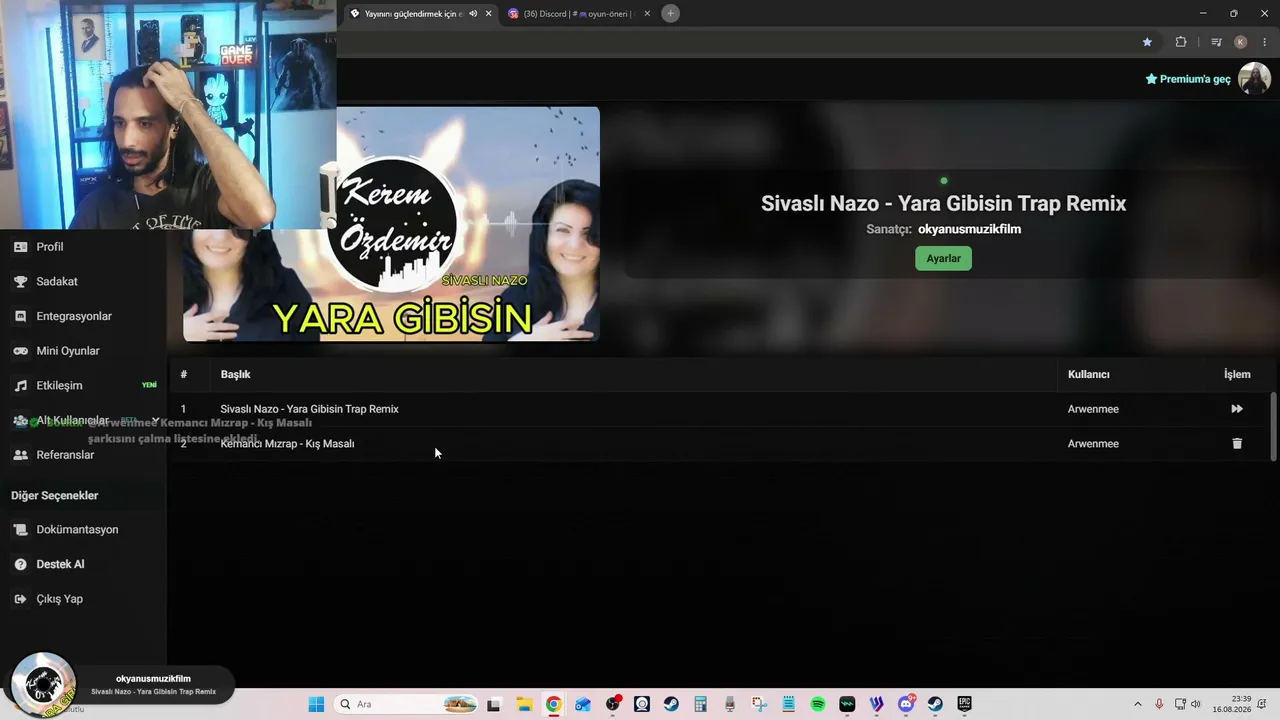Open Task View on the taskbar
Screen dimensions: 1280x720
(x=494, y=704)
